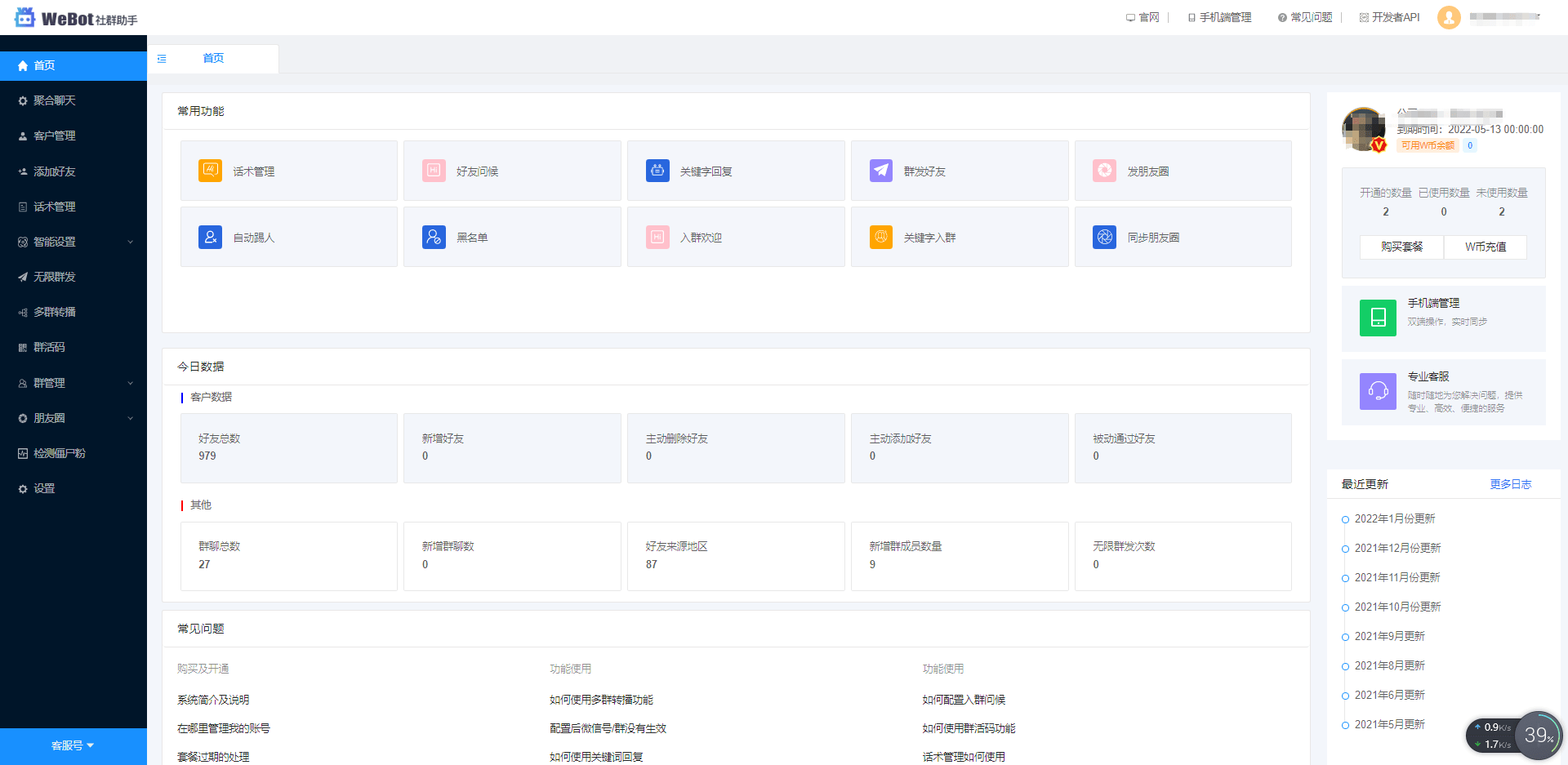Switch to the 首页 tab
Screen dimensions: 1568x765
(x=213, y=58)
